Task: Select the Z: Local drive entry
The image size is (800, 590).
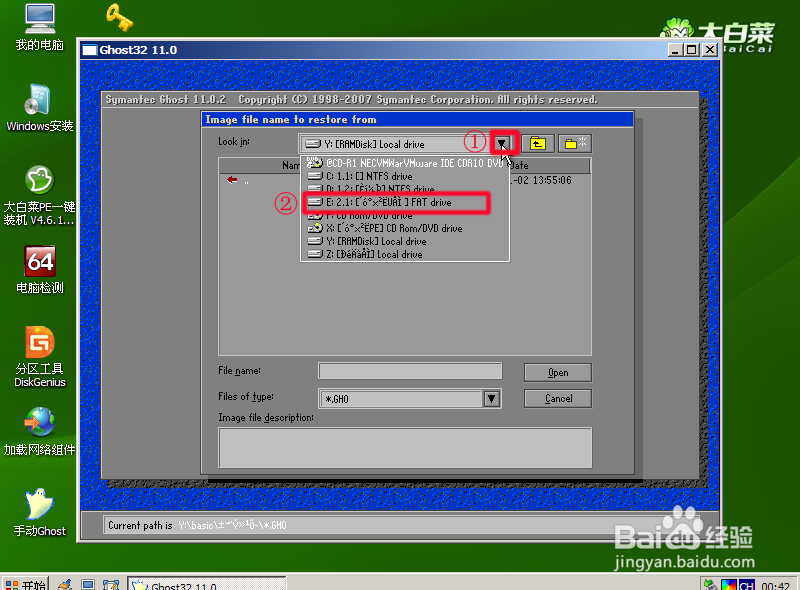Action: pyautogui.click(x=405, y=254)
